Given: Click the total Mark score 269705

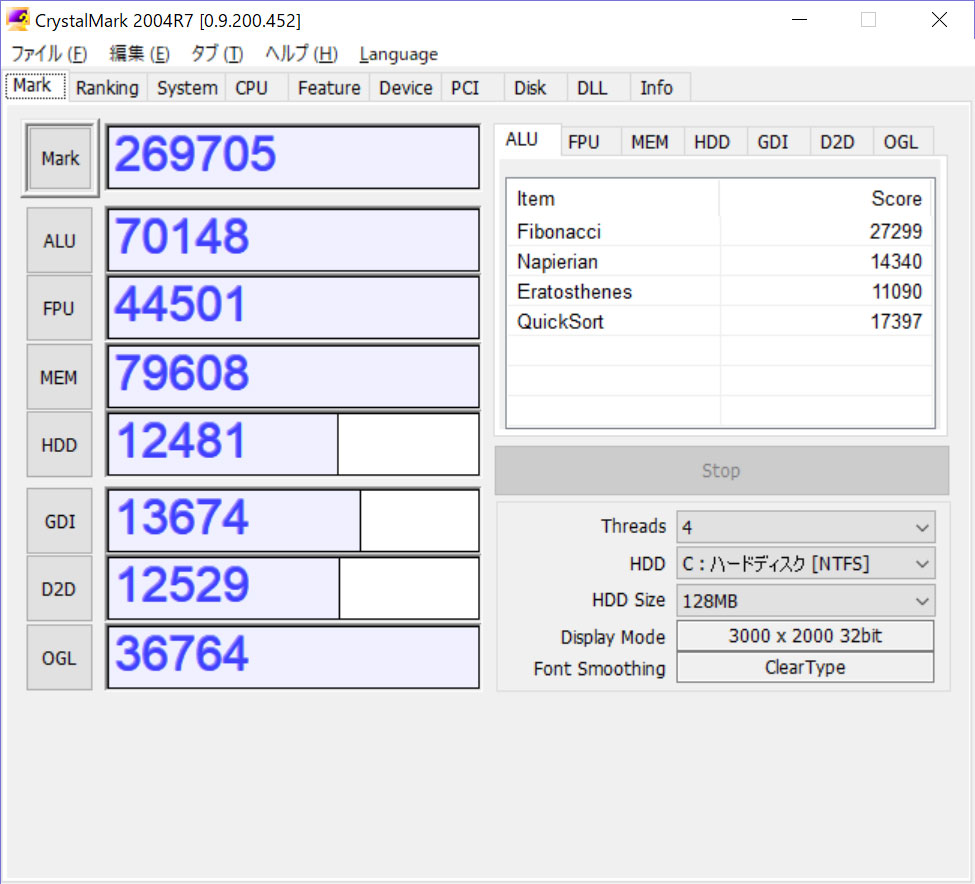Looking at the screenshot, I should 293,158.
